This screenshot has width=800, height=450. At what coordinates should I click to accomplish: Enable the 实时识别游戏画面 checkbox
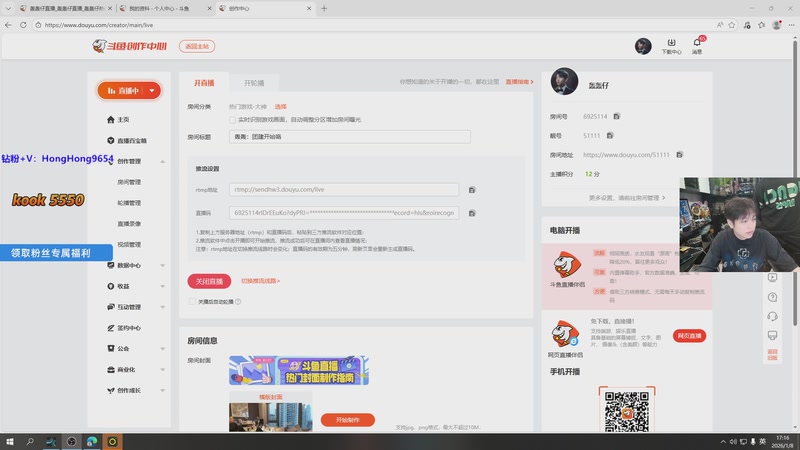coord(233,120)
